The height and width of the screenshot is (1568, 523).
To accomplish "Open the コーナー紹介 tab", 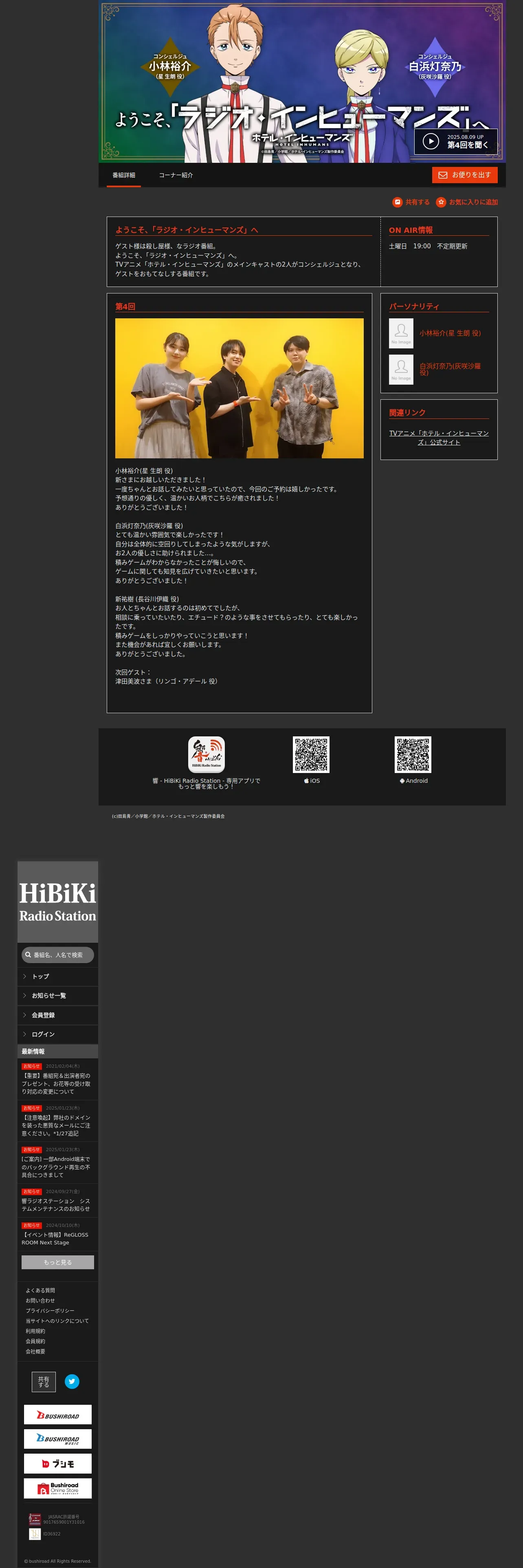I will click(176, 175).
